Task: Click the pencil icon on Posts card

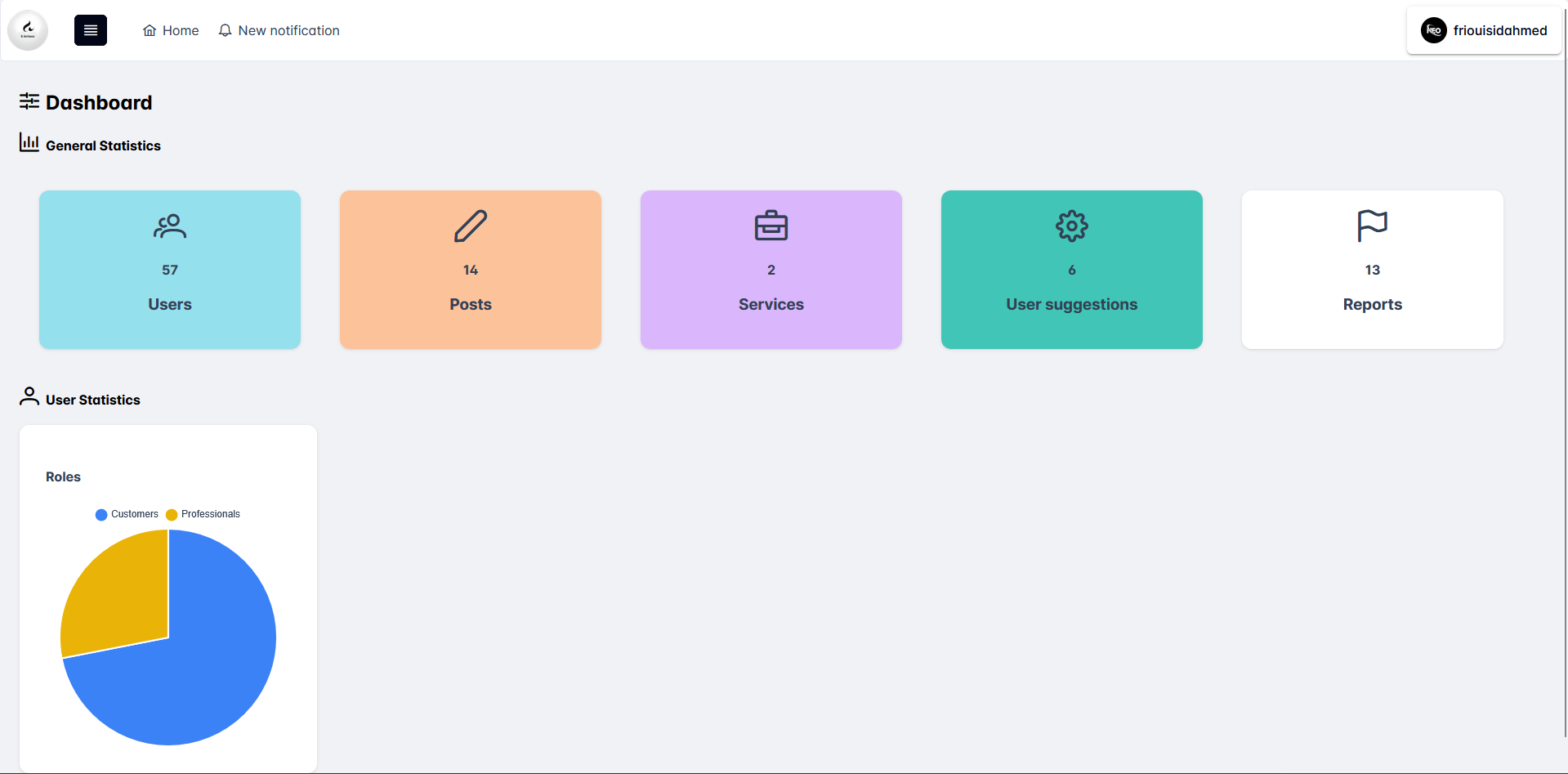Action: click(x=471, y=226)
